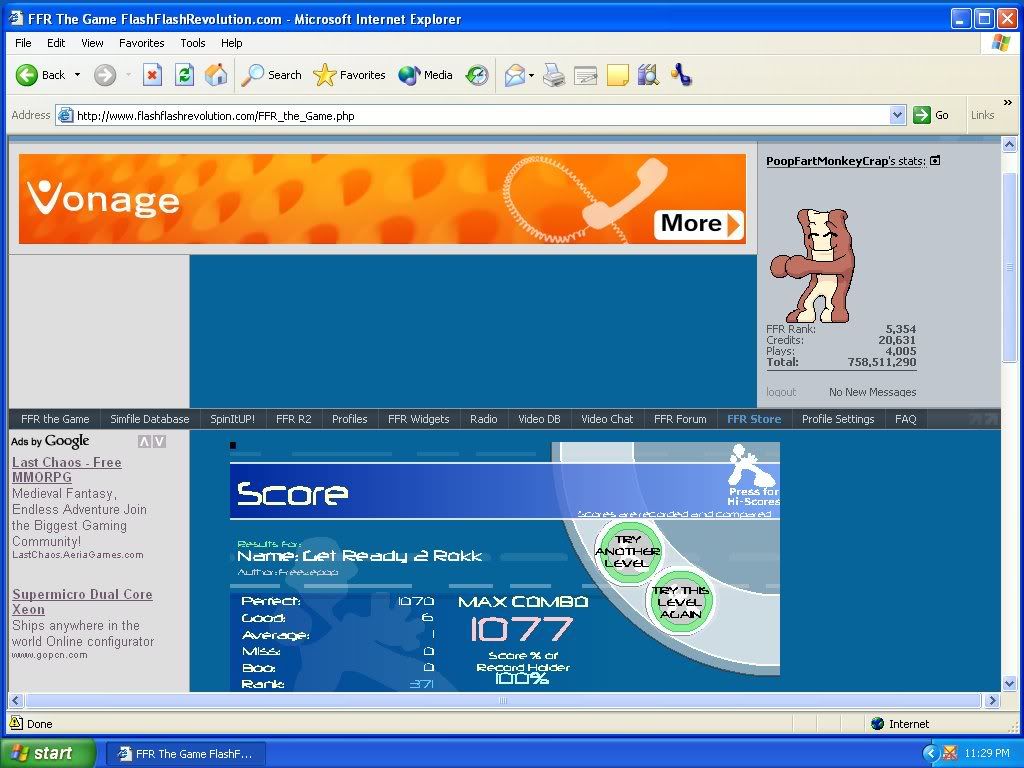This screenshot has width=1024, height=768.
Task: Click the URL address input field
Action: click(x=480, y=116)
